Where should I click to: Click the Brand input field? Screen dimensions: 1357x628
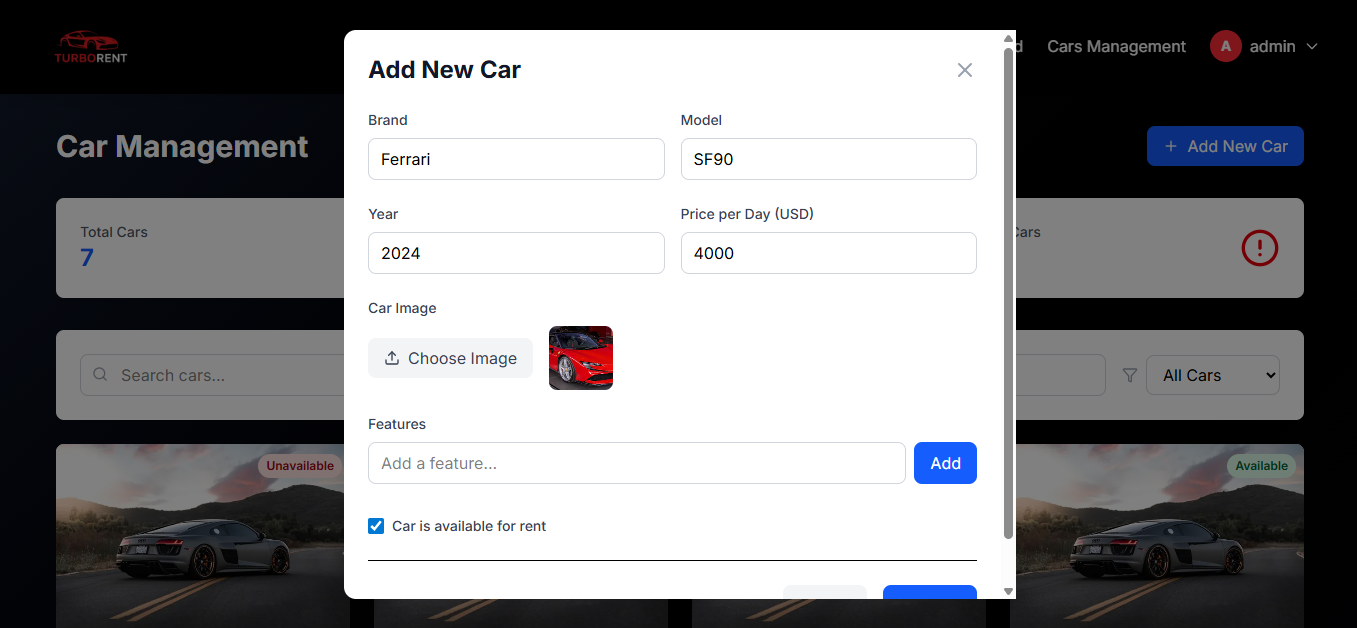(516, 159)
